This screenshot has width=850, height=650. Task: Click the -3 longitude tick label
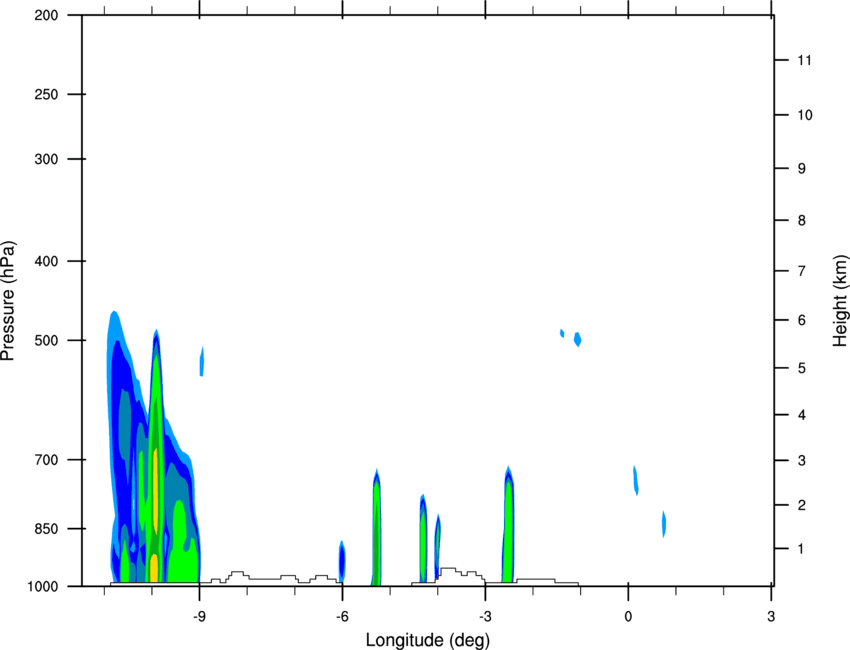[x=485, y=617]
